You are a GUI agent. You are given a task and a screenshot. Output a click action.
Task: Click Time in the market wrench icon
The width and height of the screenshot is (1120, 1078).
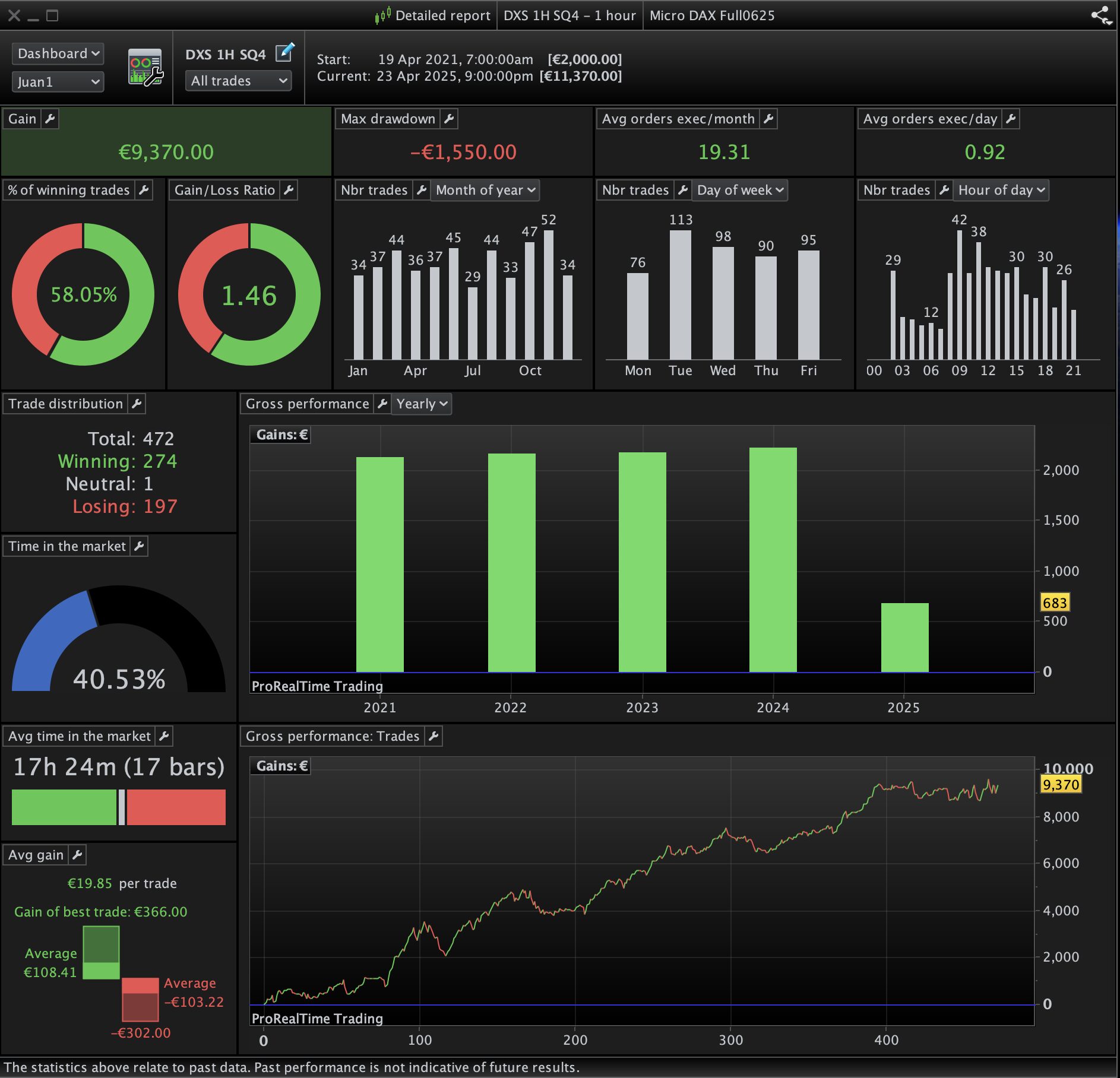140,546
